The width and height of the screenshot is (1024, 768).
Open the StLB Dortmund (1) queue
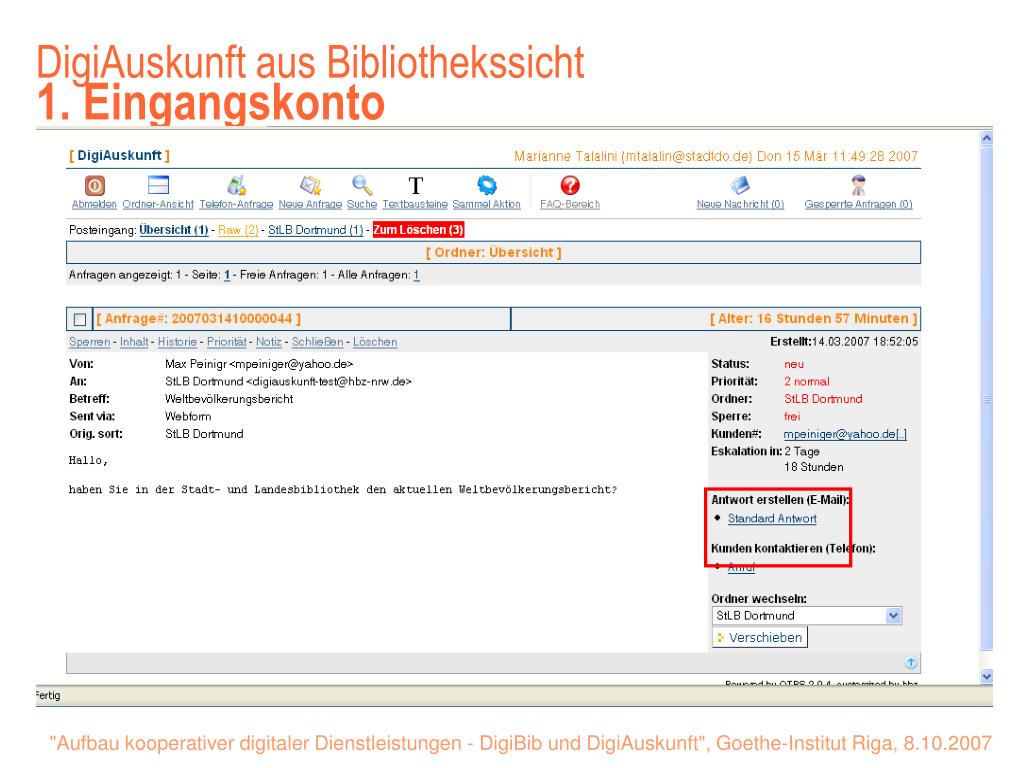click(x=315, y=230)
